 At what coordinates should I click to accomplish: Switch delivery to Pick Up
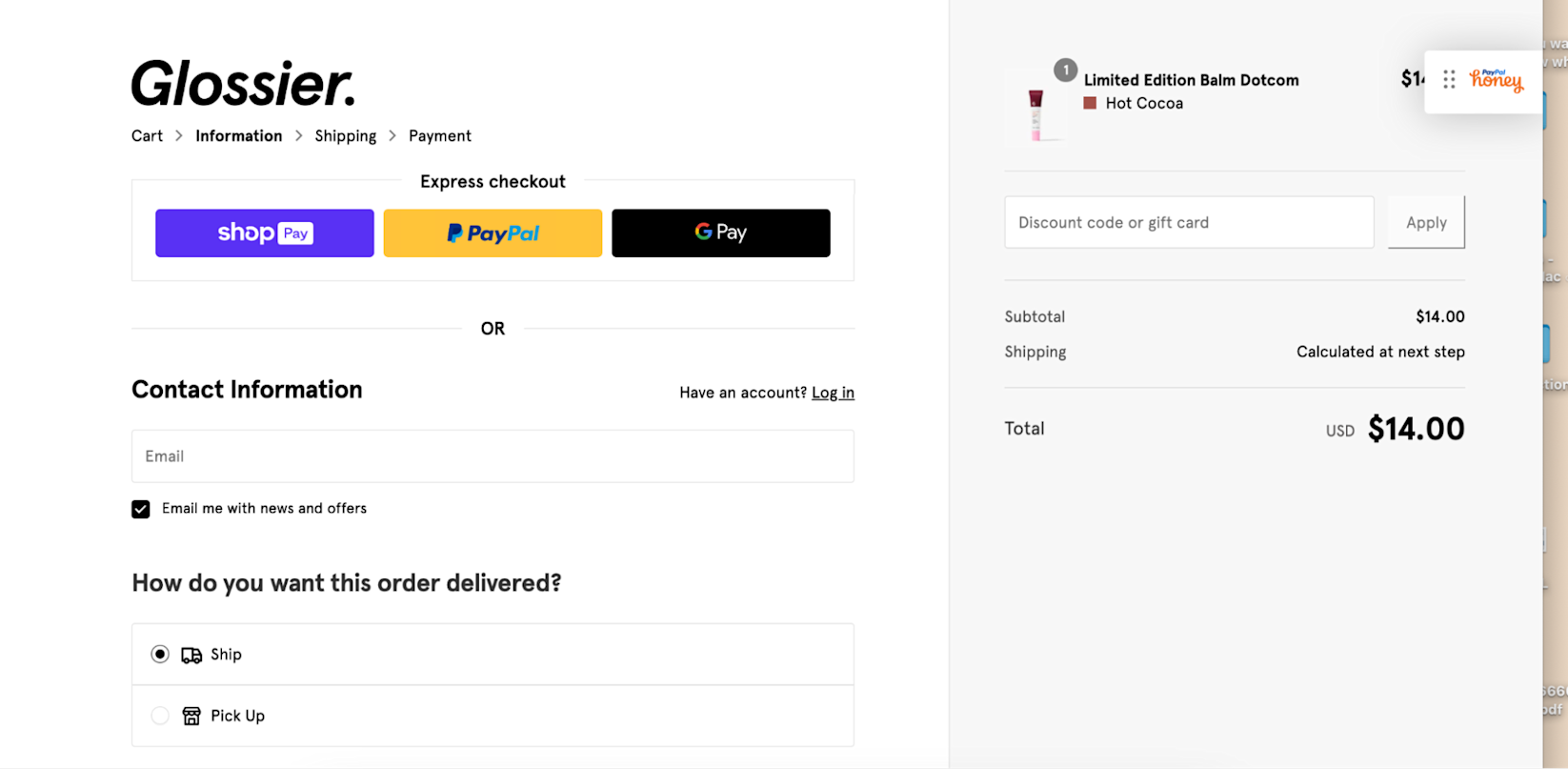[x=159, y=715]
